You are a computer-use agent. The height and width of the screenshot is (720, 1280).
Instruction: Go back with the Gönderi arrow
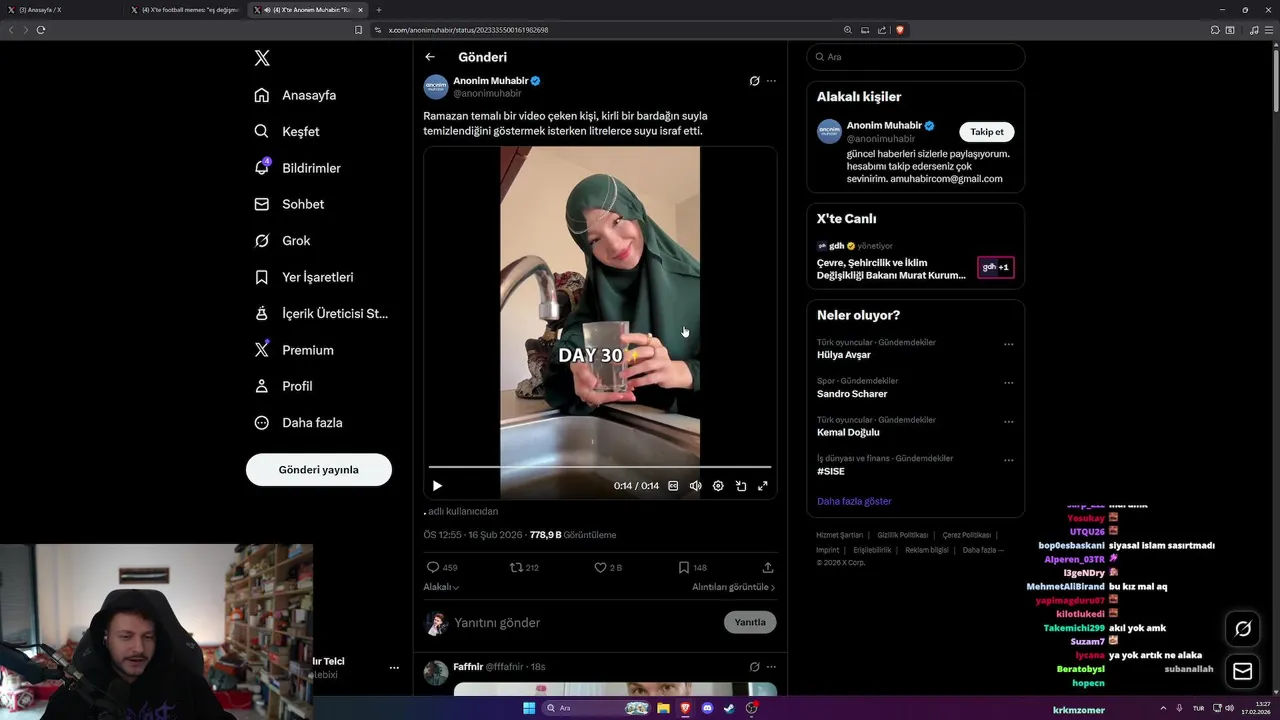[430, 57]
